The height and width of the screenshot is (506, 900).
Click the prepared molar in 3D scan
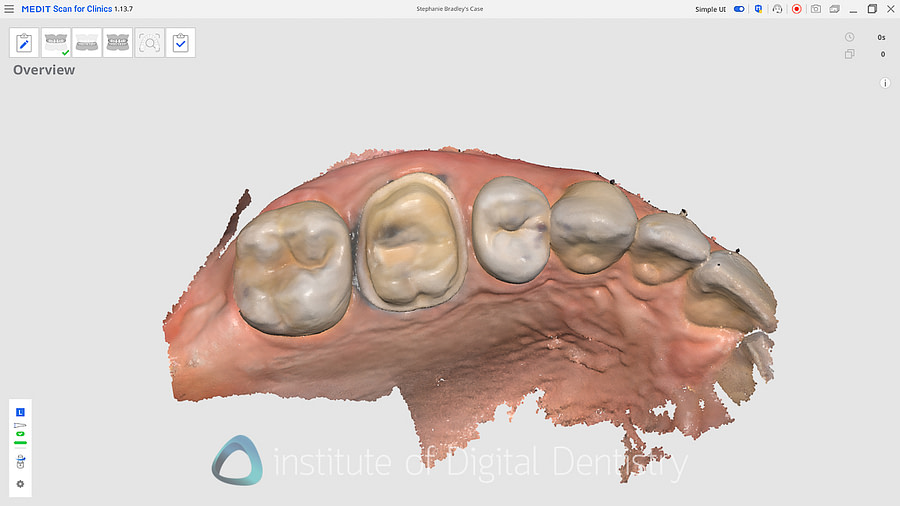411,243
